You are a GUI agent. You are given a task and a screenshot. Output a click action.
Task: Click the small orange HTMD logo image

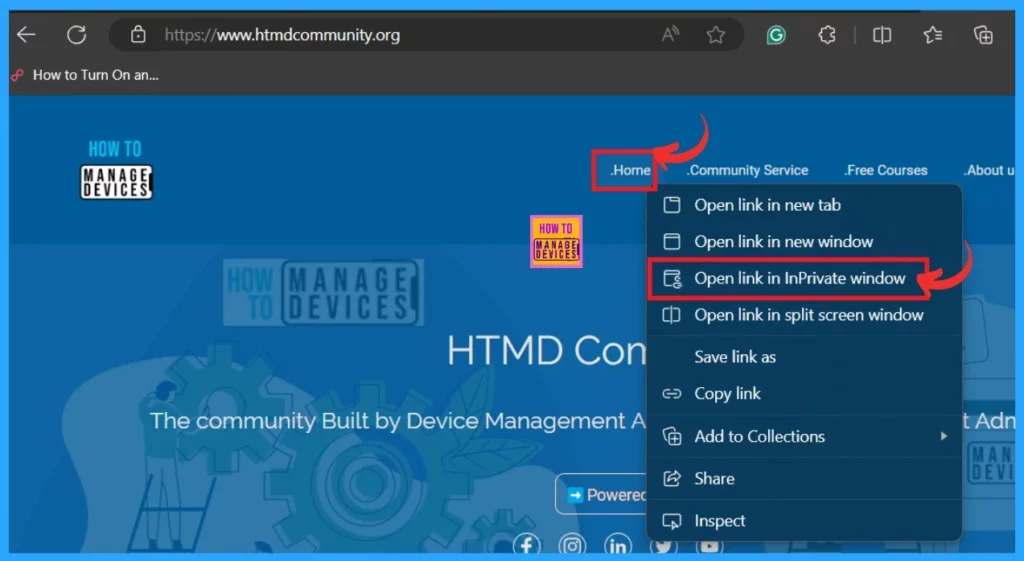(556, 242)
